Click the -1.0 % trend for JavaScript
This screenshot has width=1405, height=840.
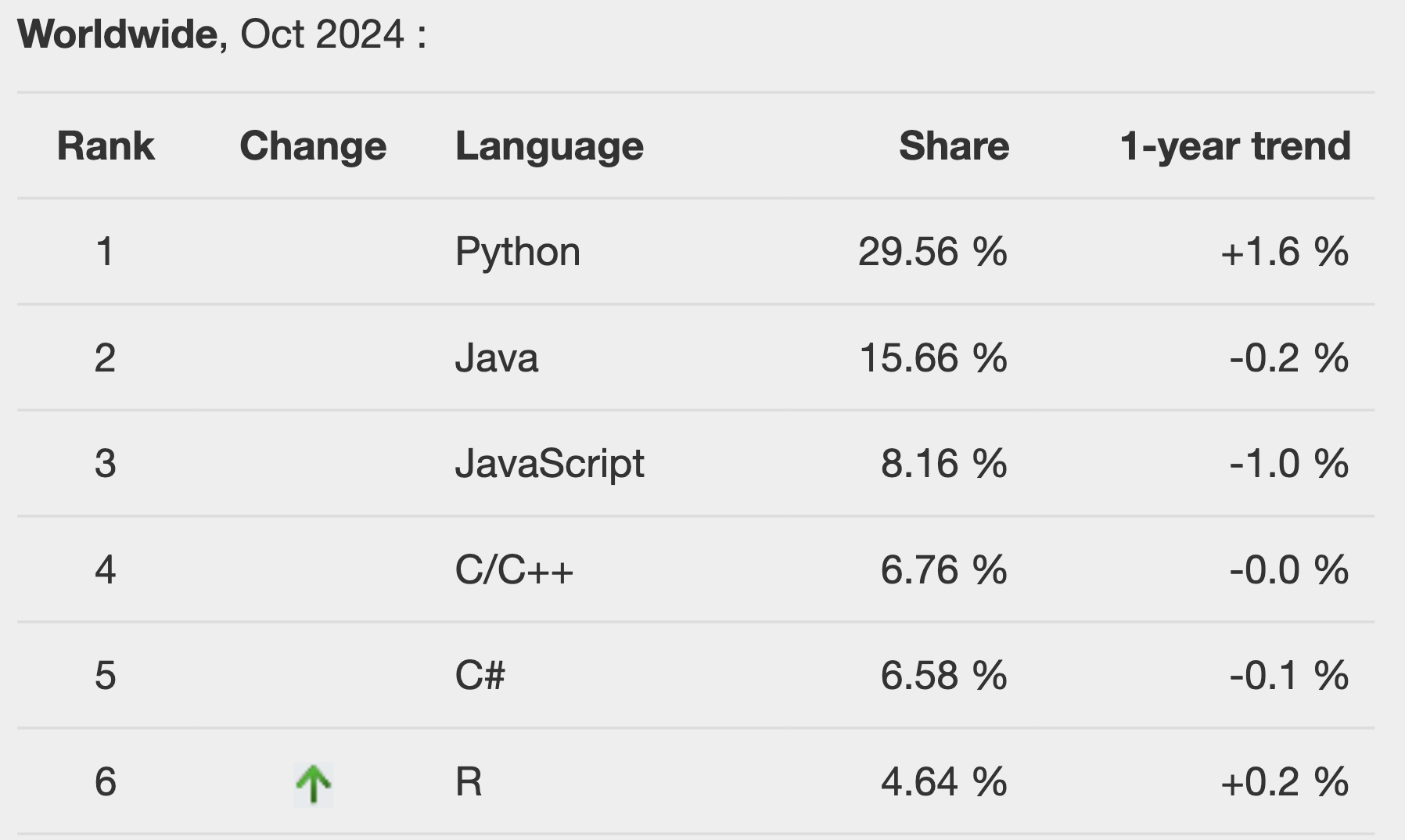coord(1288,464)
